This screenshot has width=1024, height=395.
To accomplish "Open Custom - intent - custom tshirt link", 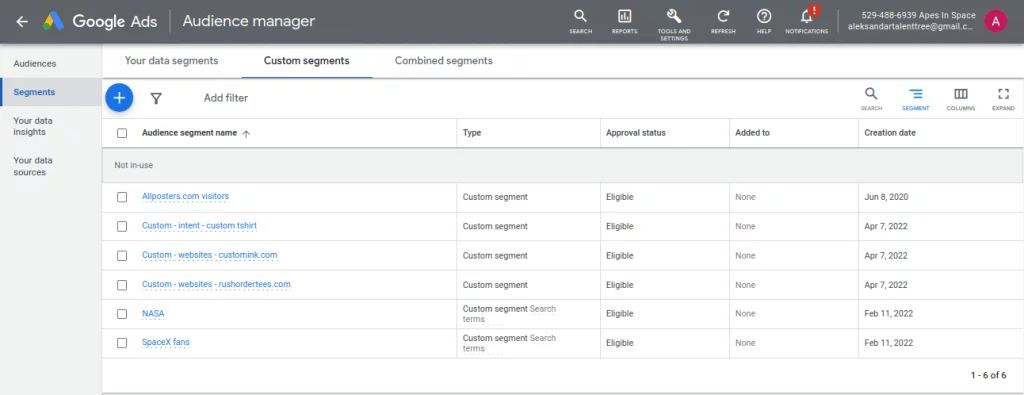I will (x=199, y=226).
